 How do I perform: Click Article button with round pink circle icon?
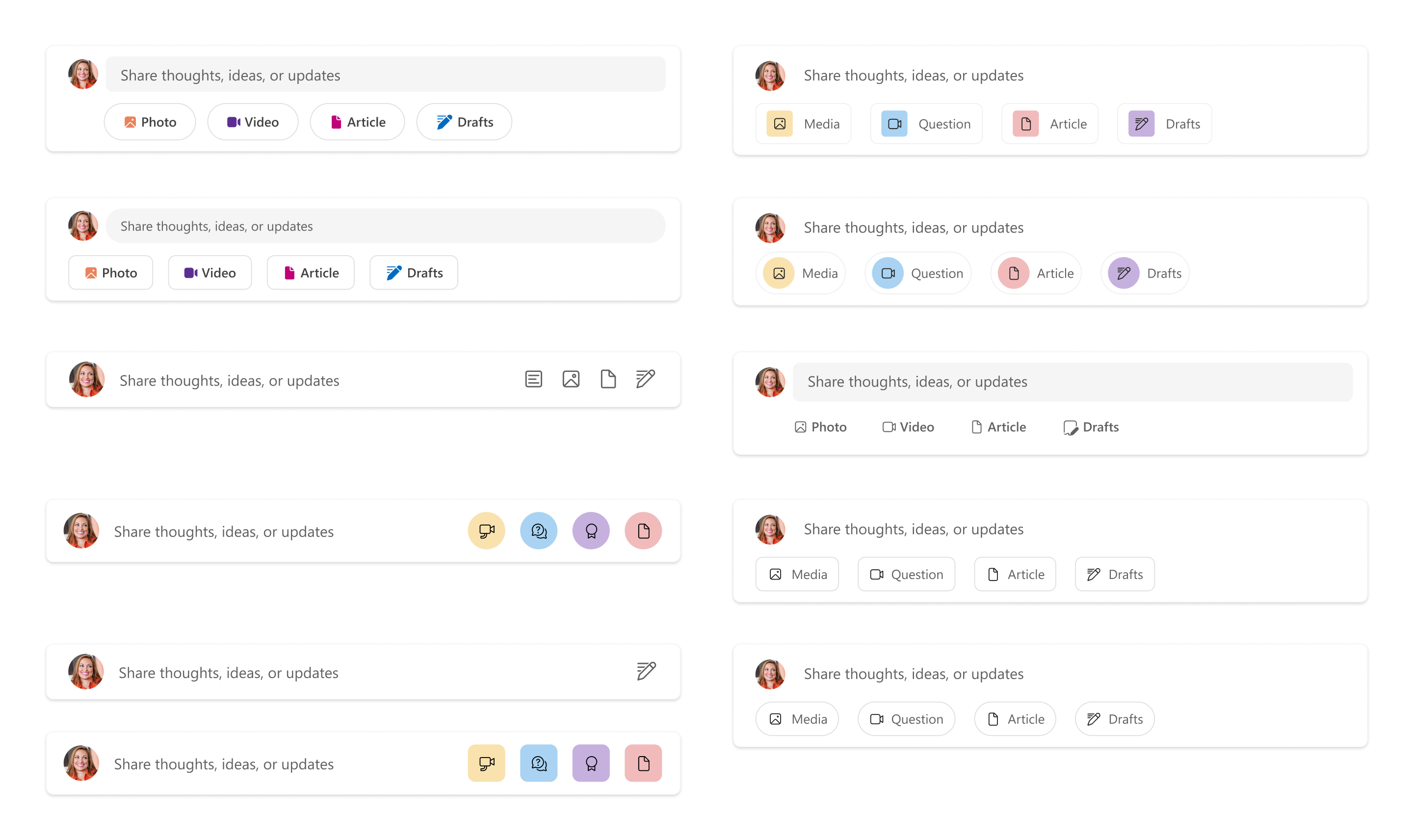(1036, 273)
